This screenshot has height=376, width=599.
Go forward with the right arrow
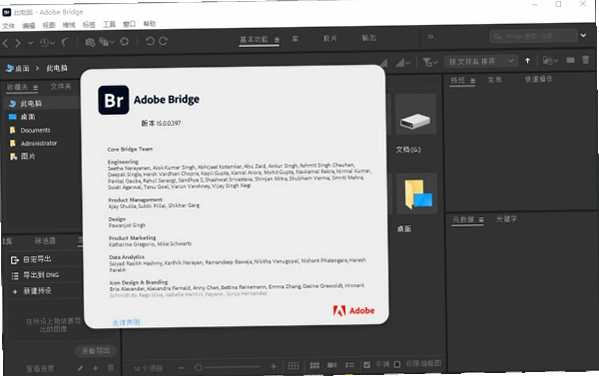pos(18,43)
